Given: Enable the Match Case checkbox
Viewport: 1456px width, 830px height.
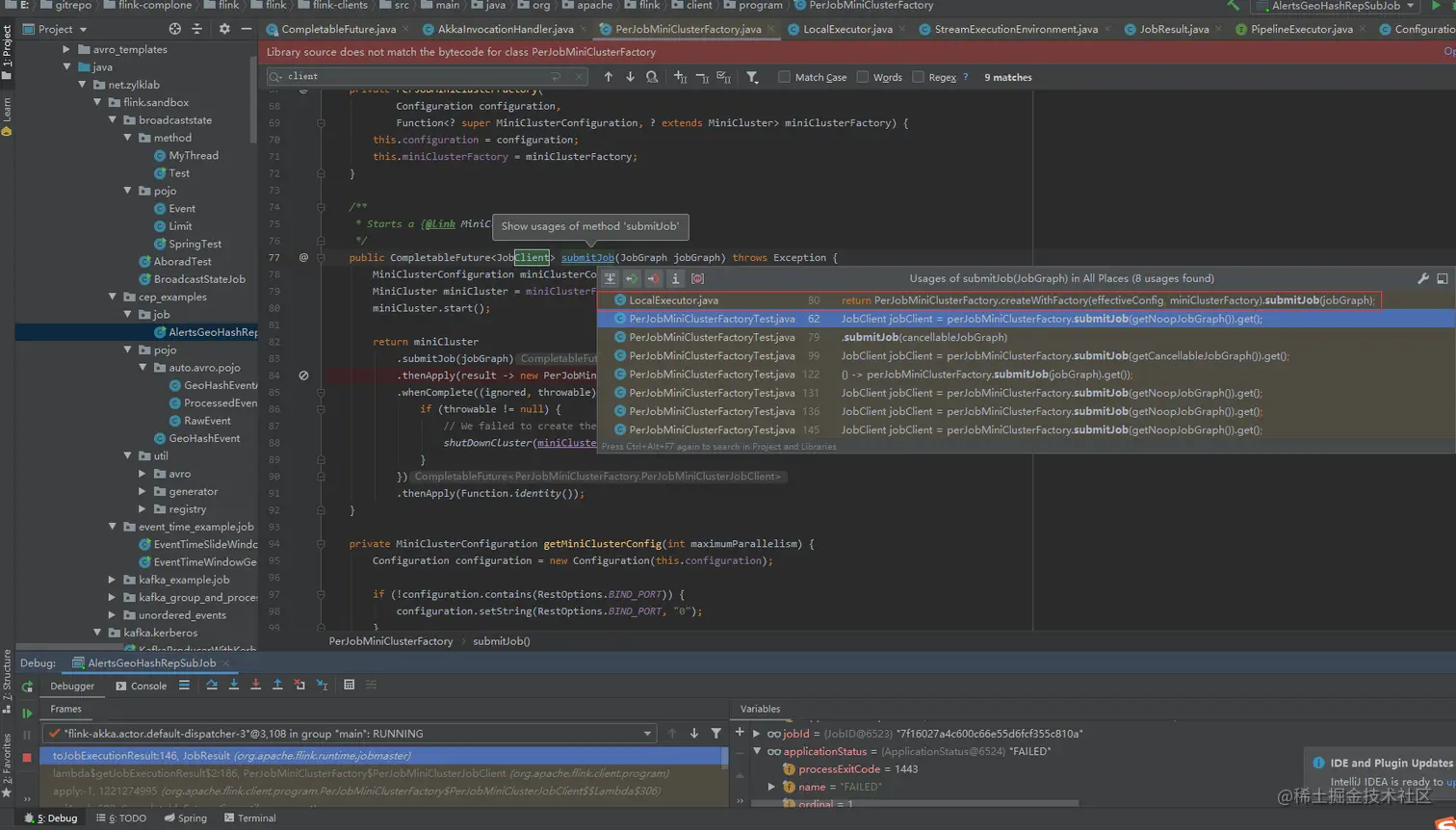Looking at the screenshot, I should [x=784, y=77].
